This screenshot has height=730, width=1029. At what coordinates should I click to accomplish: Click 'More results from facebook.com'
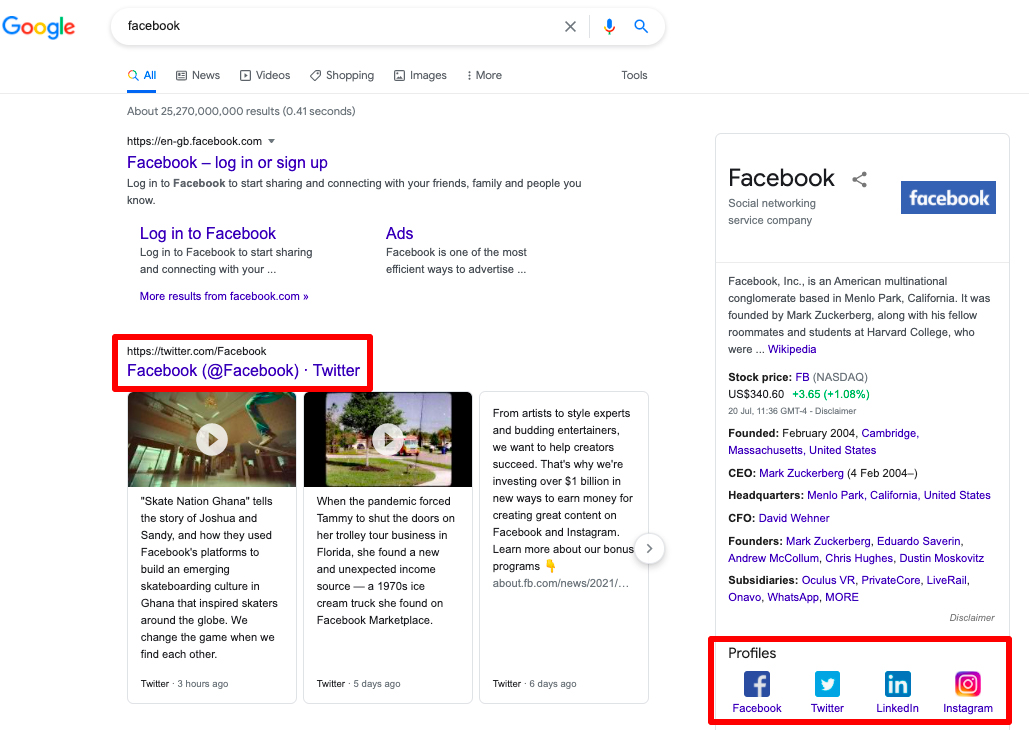[x=224, y=296]
